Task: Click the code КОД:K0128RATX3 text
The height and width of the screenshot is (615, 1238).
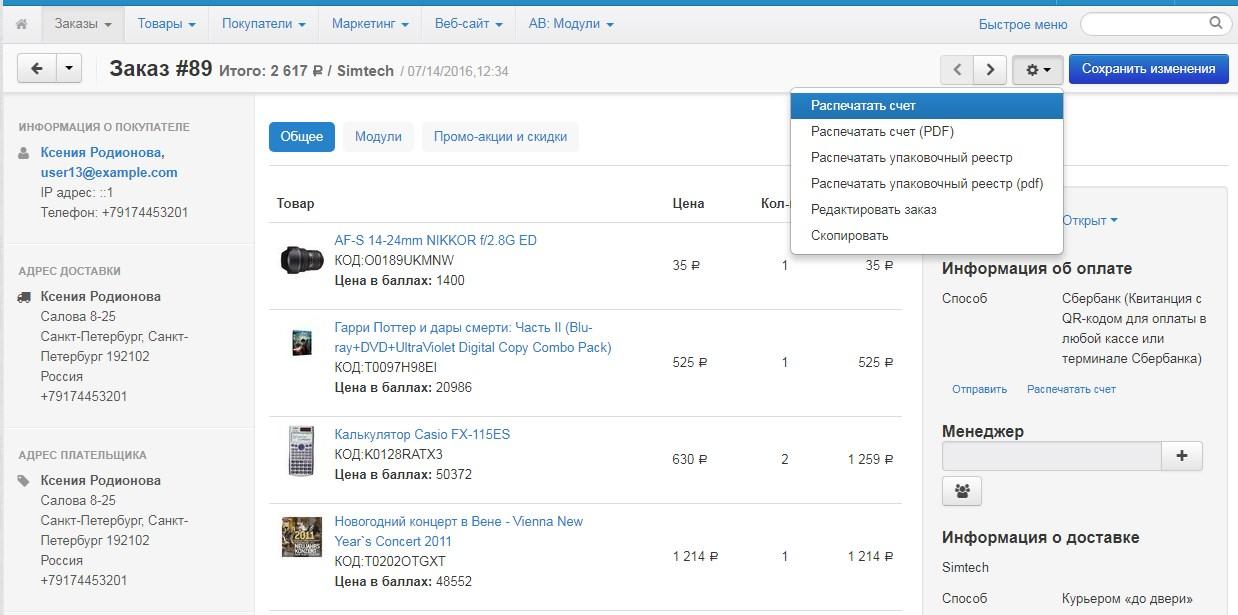Action: click(388, 454)
